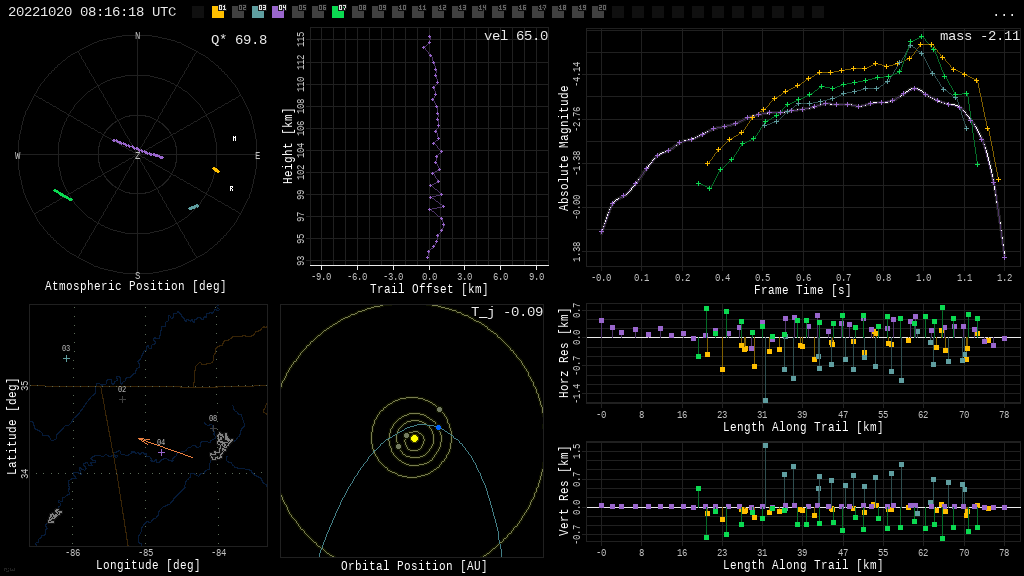
Task: Click the blue Earth dot on the orbit
Action: click(438, 427)
